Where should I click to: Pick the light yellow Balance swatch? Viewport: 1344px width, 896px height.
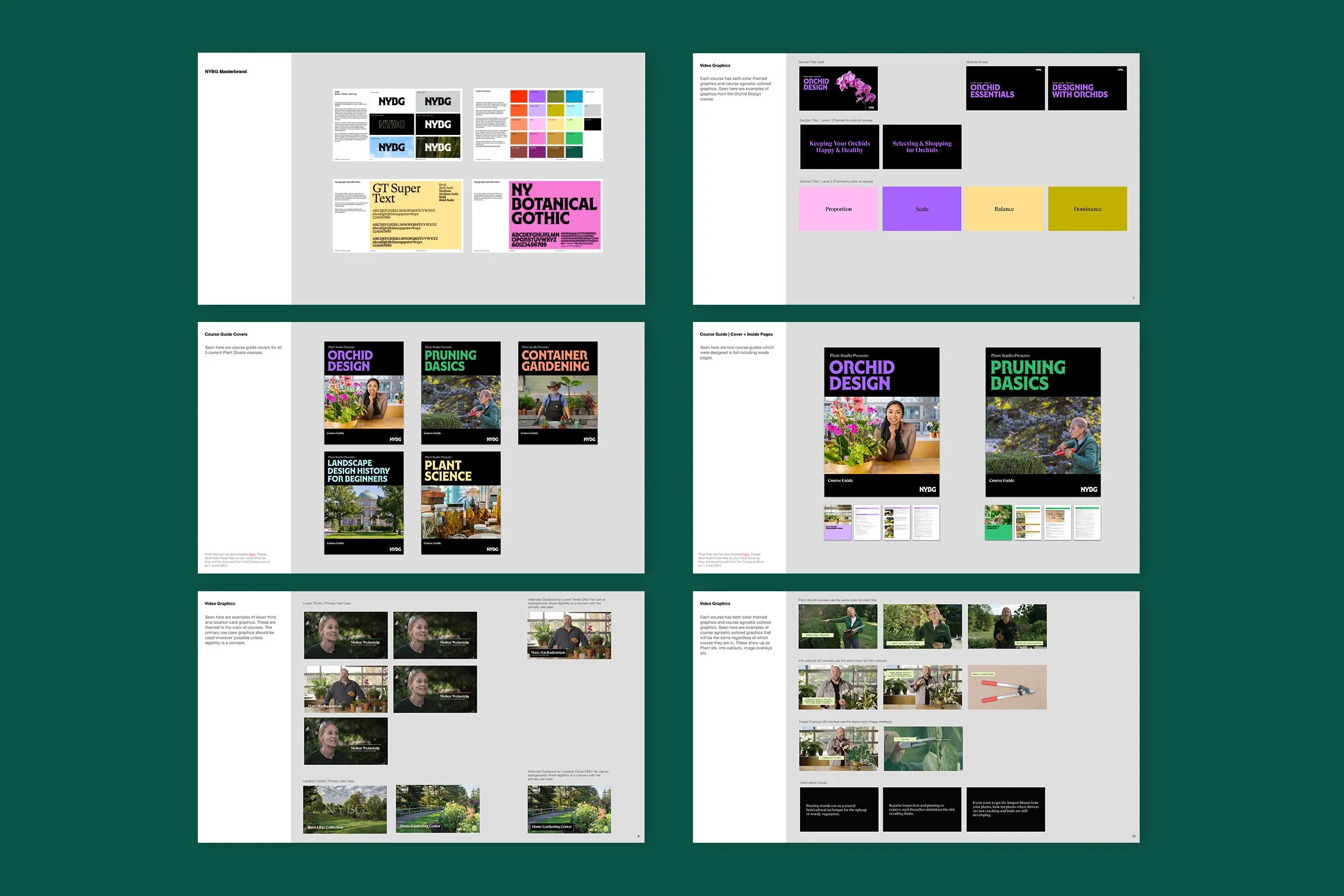pyautogui.click(x=1004, y=209)
